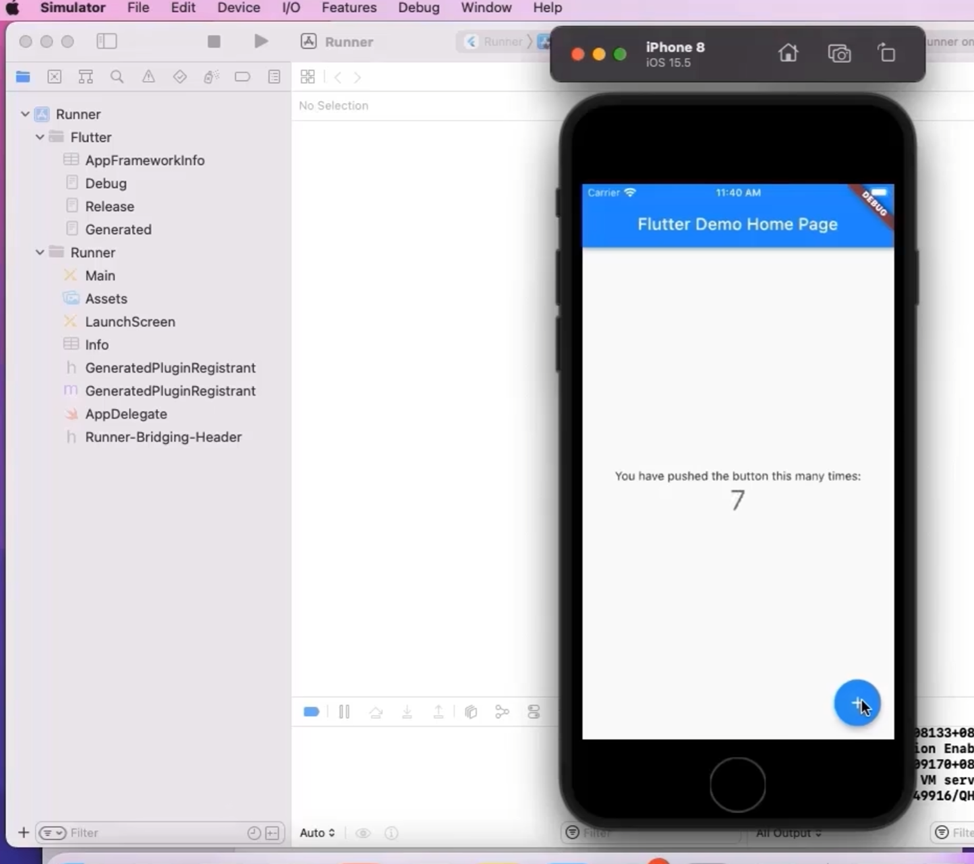Image resolution: width=974 pixels, height=864 pixels.
Task: Go back in editor history
Action: click(338, 77)
